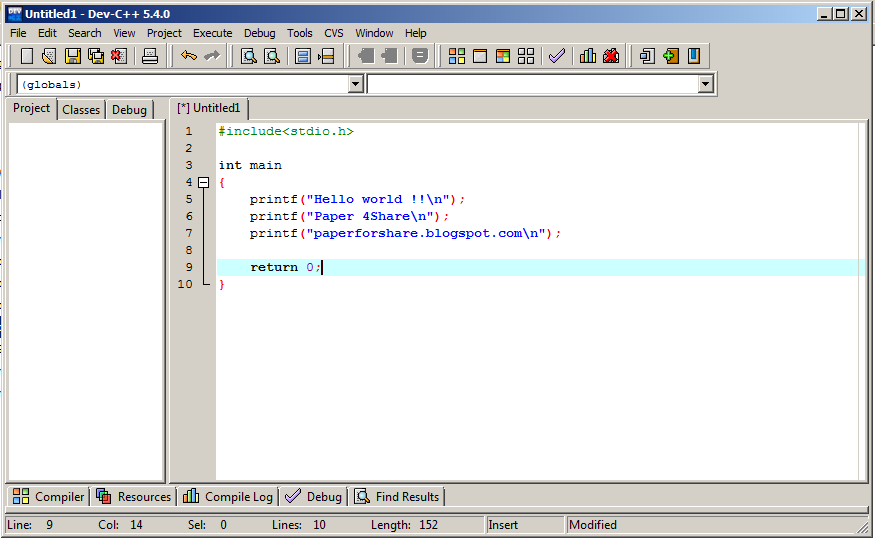Click the Close file icon with red X
This screenshot has width=875, height=538.
tap(119, 56)
